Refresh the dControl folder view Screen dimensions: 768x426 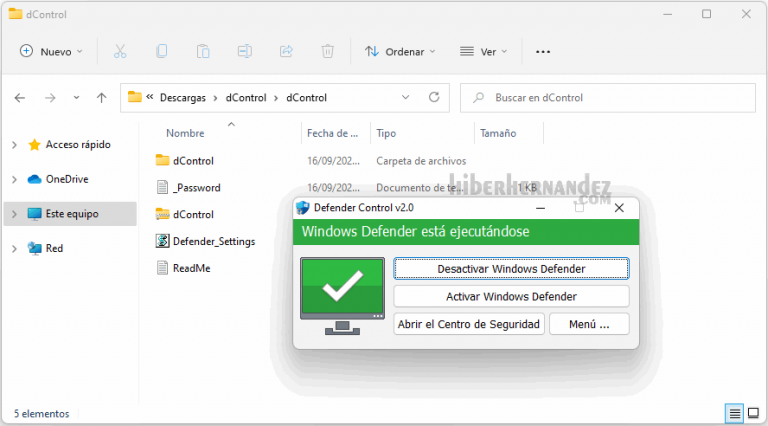click(x=434, y=98)
